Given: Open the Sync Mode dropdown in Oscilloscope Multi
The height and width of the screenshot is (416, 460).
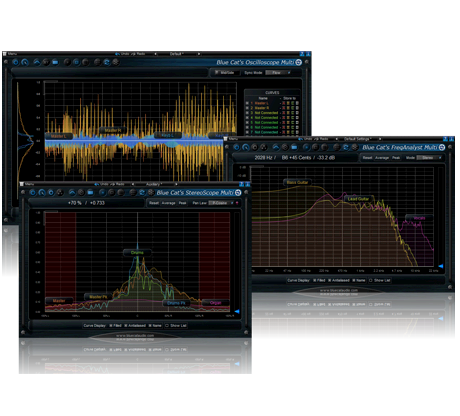Looking at the screenshot, I should (278, 73).
